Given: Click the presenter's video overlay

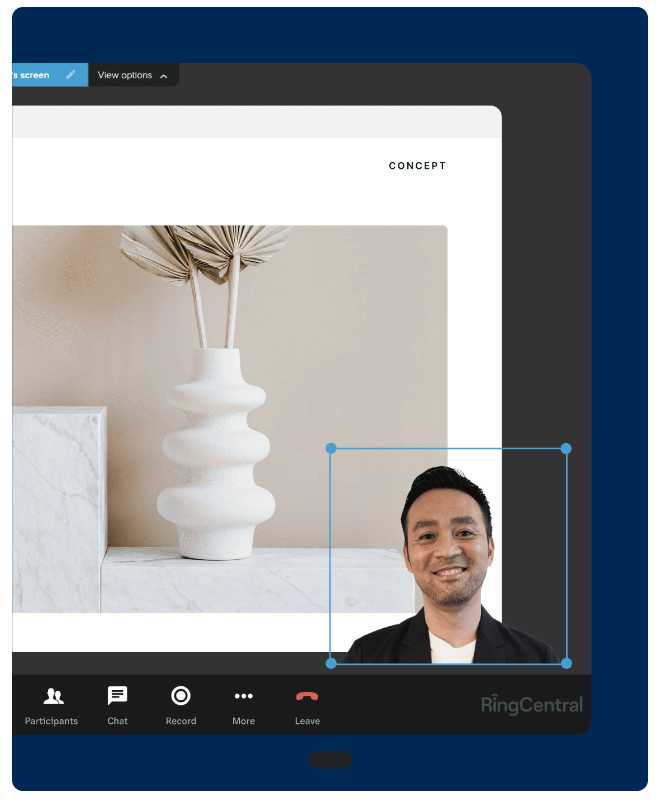Looking at the screenshot, I should click(448, 556).
